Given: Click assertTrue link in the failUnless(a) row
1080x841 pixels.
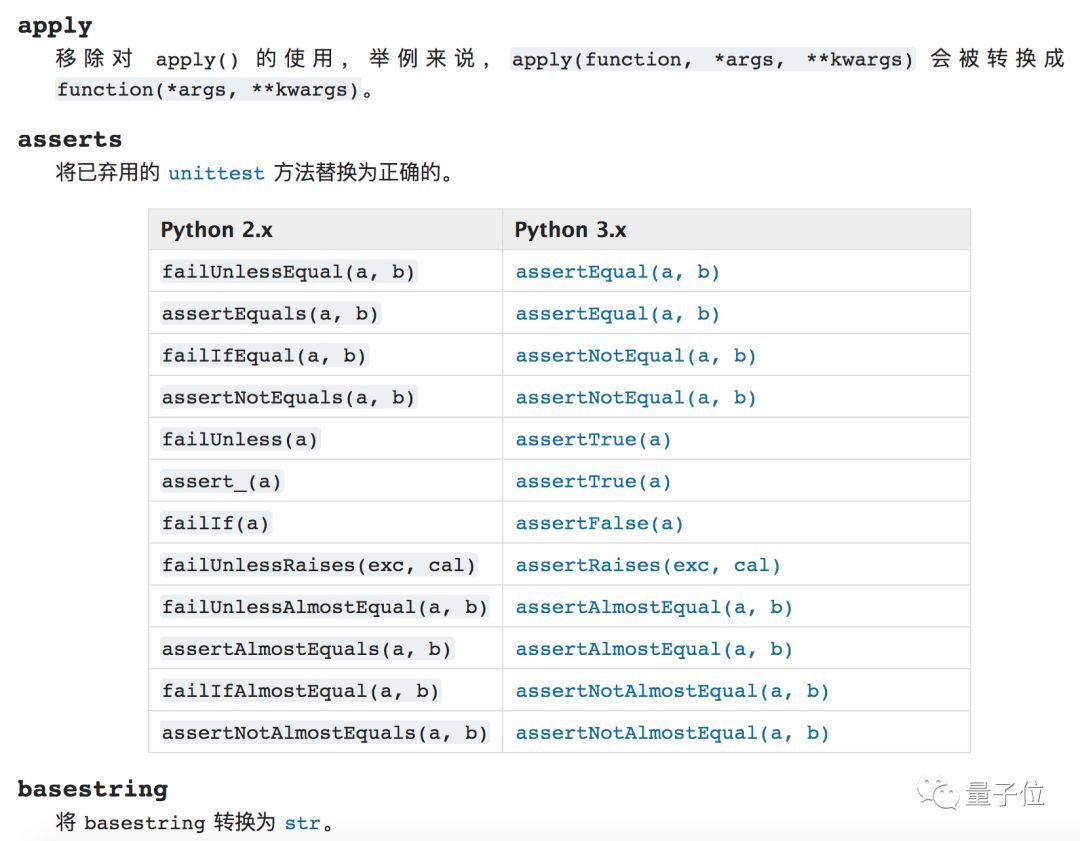Looking at the screenshot, I should (593, 440).
